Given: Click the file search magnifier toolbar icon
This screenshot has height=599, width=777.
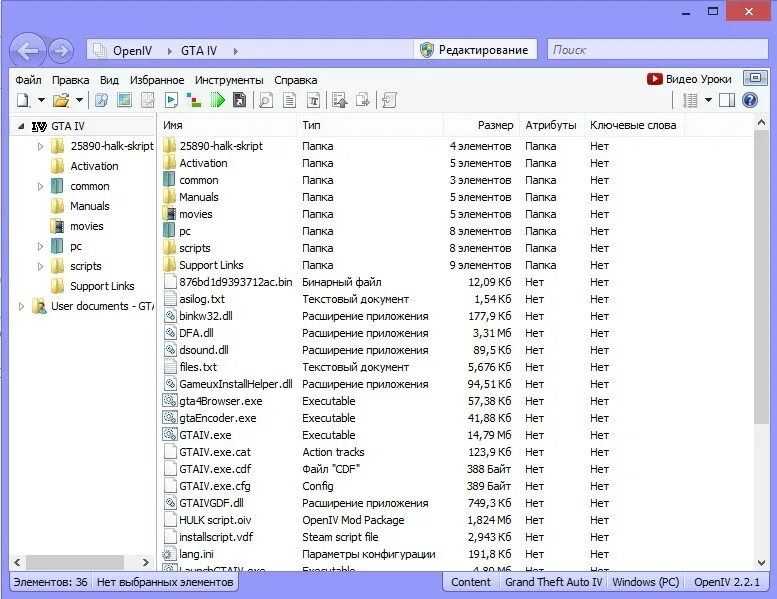Looking at the screenshot, I should pos(101,101).
